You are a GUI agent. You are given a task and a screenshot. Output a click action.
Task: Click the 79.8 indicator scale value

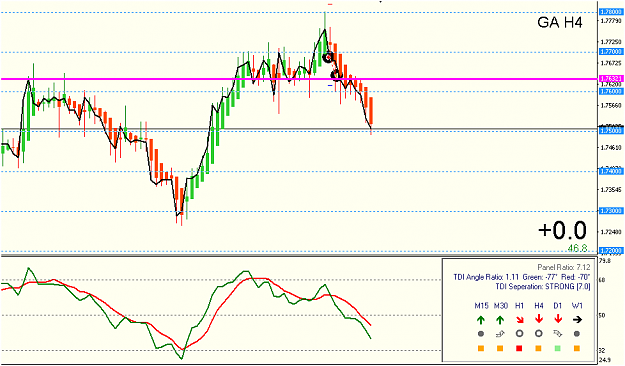605,261
